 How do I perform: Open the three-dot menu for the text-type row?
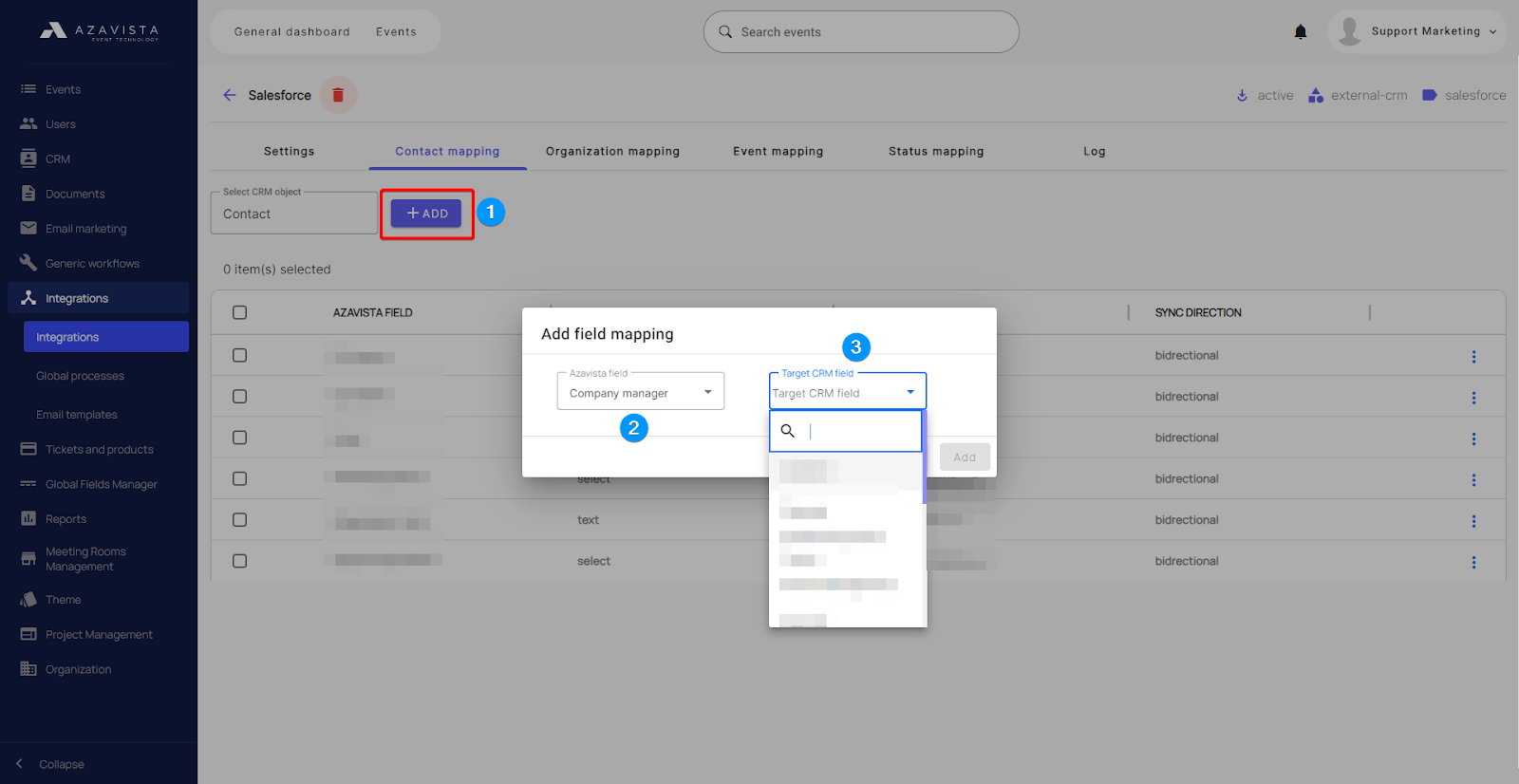point(1473,521)
